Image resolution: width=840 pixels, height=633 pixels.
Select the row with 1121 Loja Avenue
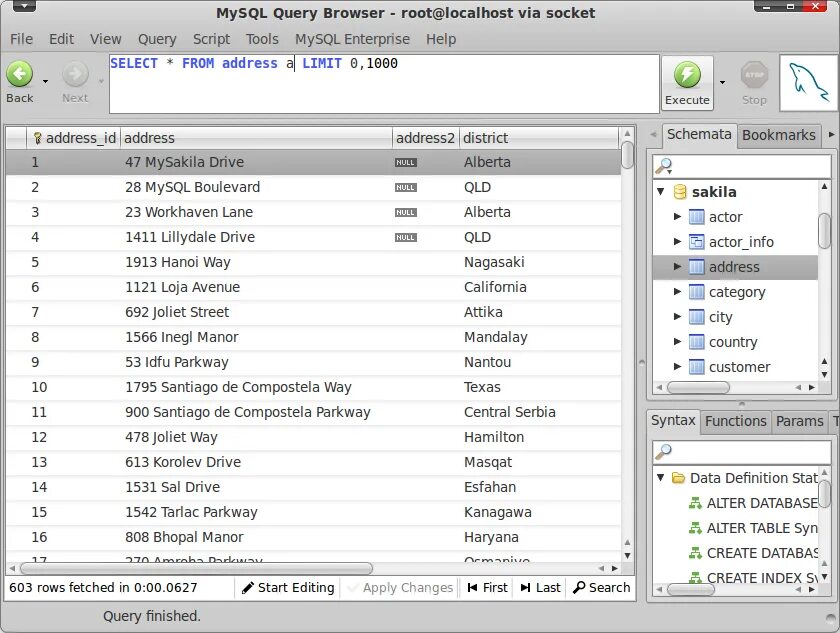click(x=313, y=287)
